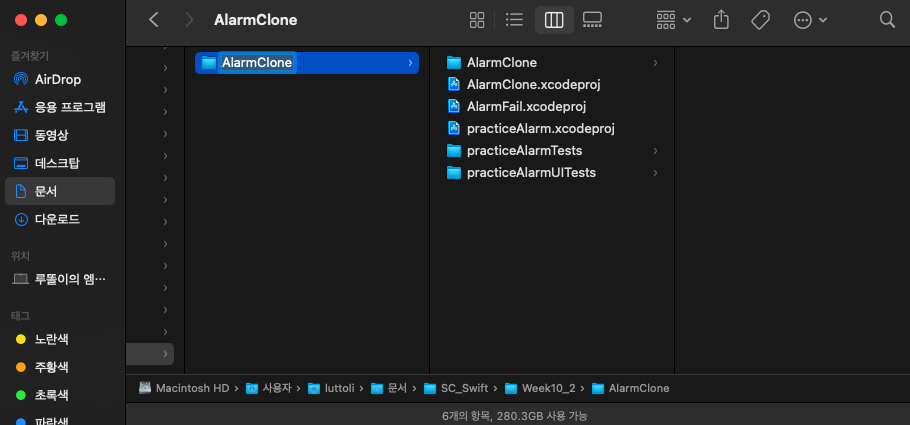This screenshot has width=910, height=425.
Task: Click the Share icon
Action: (721, 20)
